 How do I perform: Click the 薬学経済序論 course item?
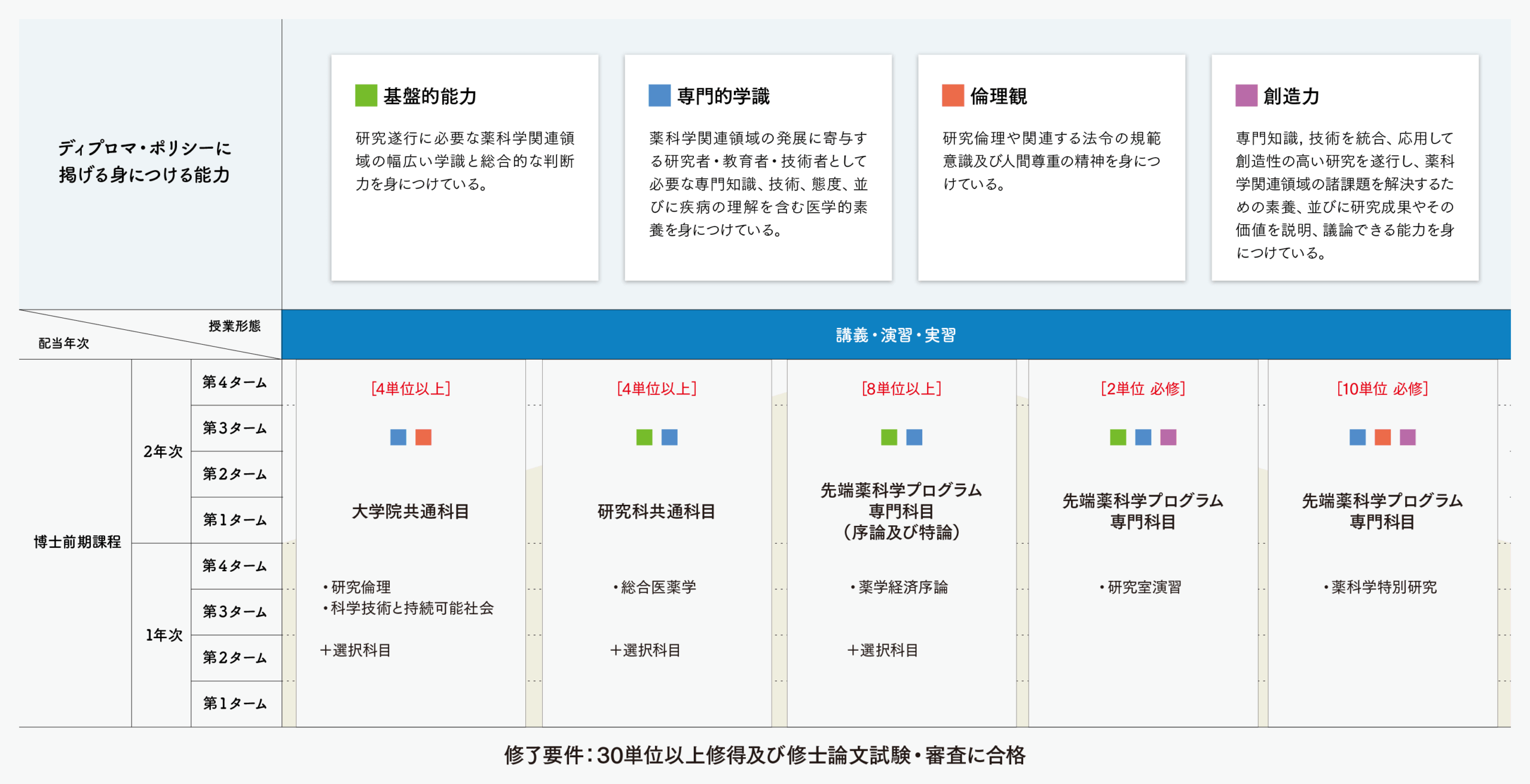pyautogui.click(x=902, y=587)
